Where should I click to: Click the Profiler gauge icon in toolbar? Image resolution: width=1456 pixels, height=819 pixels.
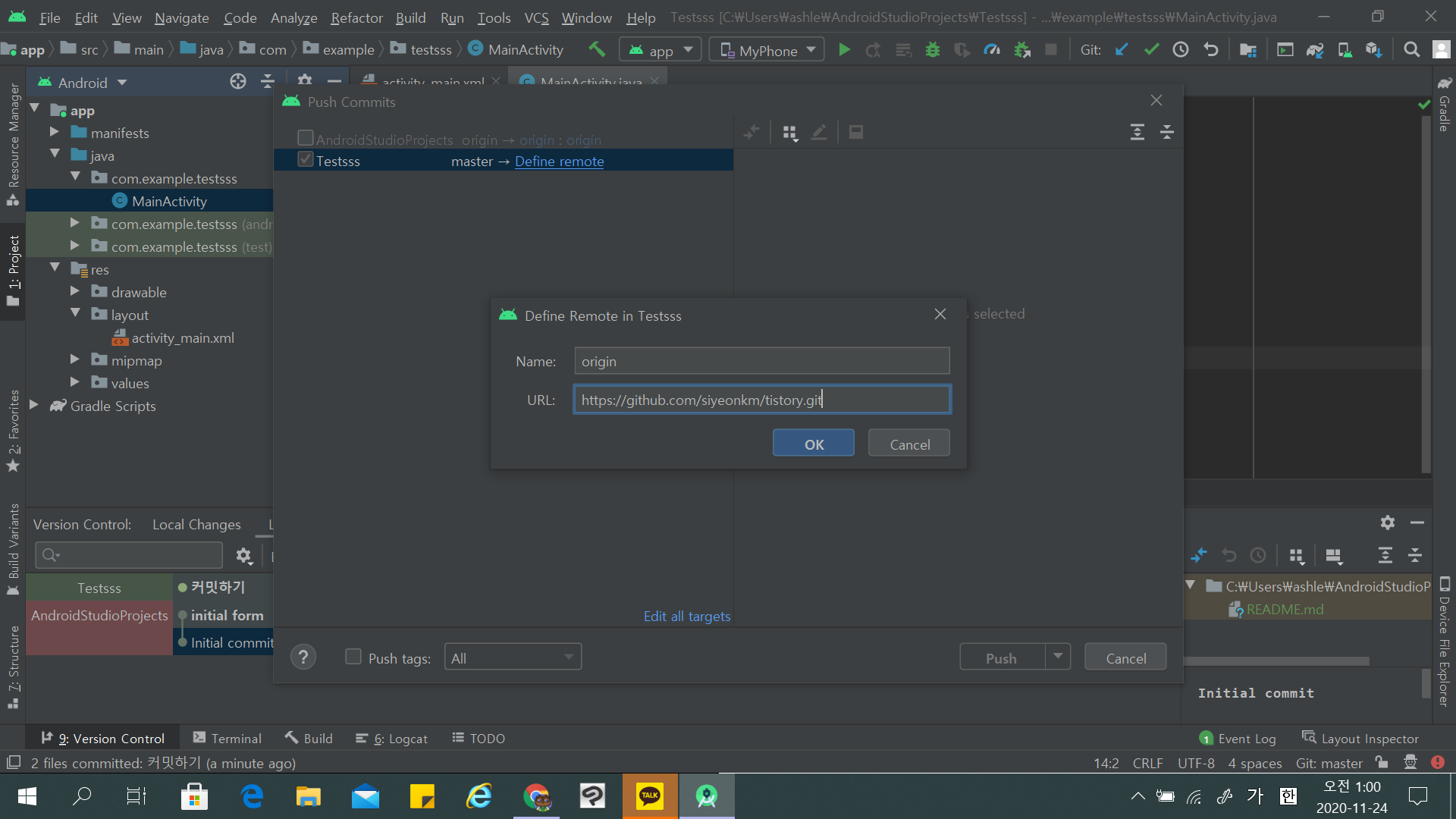[992, 50]
